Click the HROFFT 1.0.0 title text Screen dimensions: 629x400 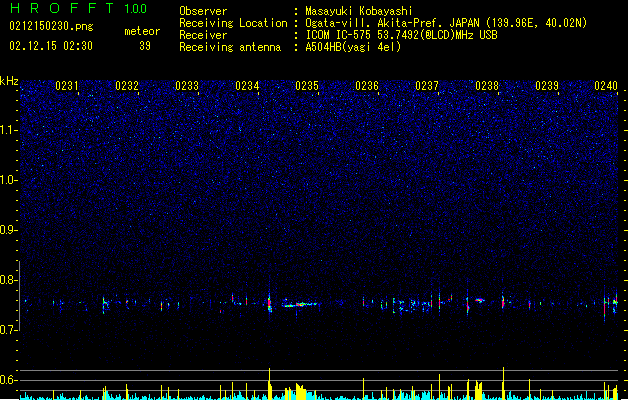pos(78,8)
